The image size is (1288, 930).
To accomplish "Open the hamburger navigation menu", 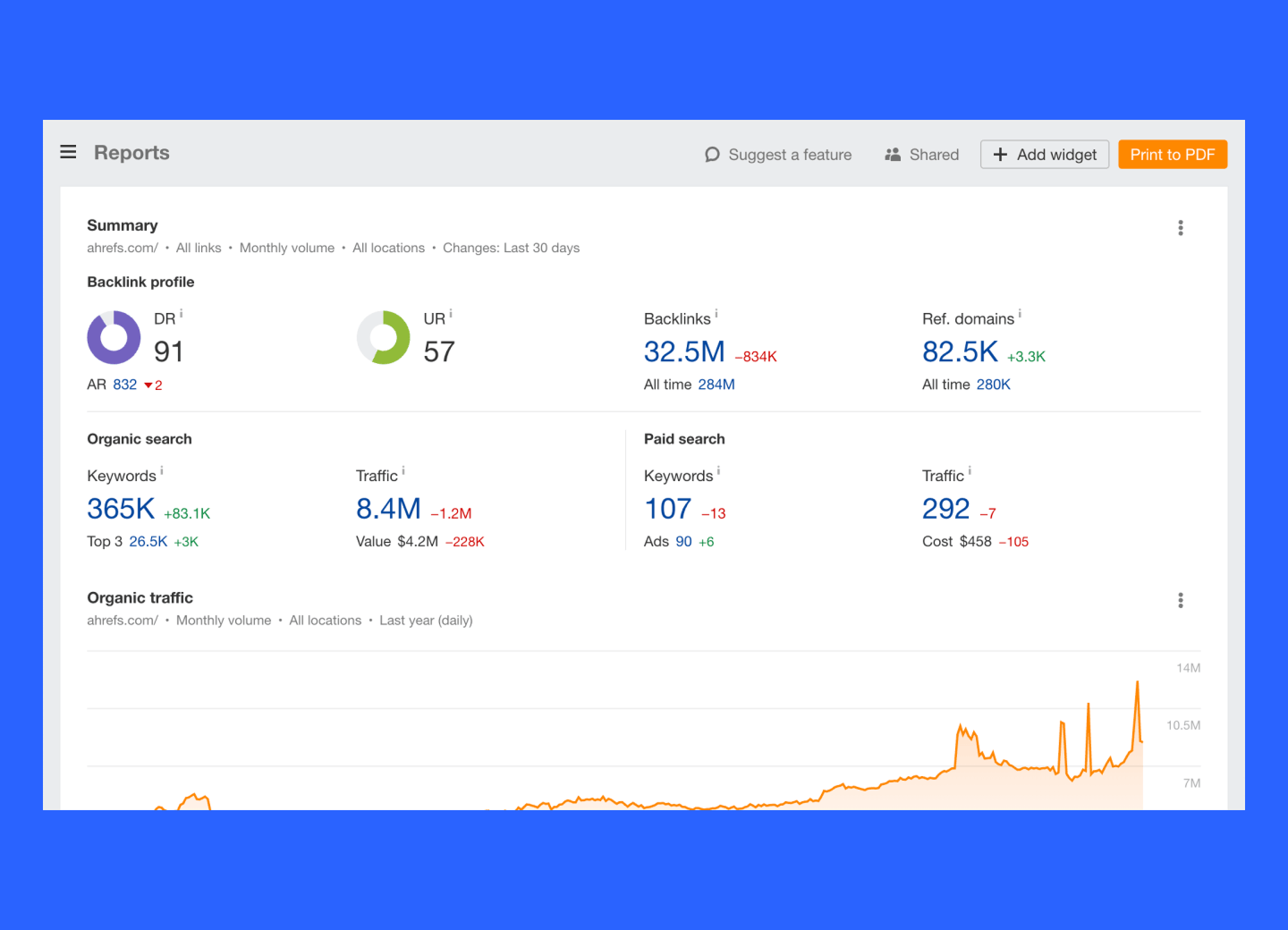I will 69,152.
